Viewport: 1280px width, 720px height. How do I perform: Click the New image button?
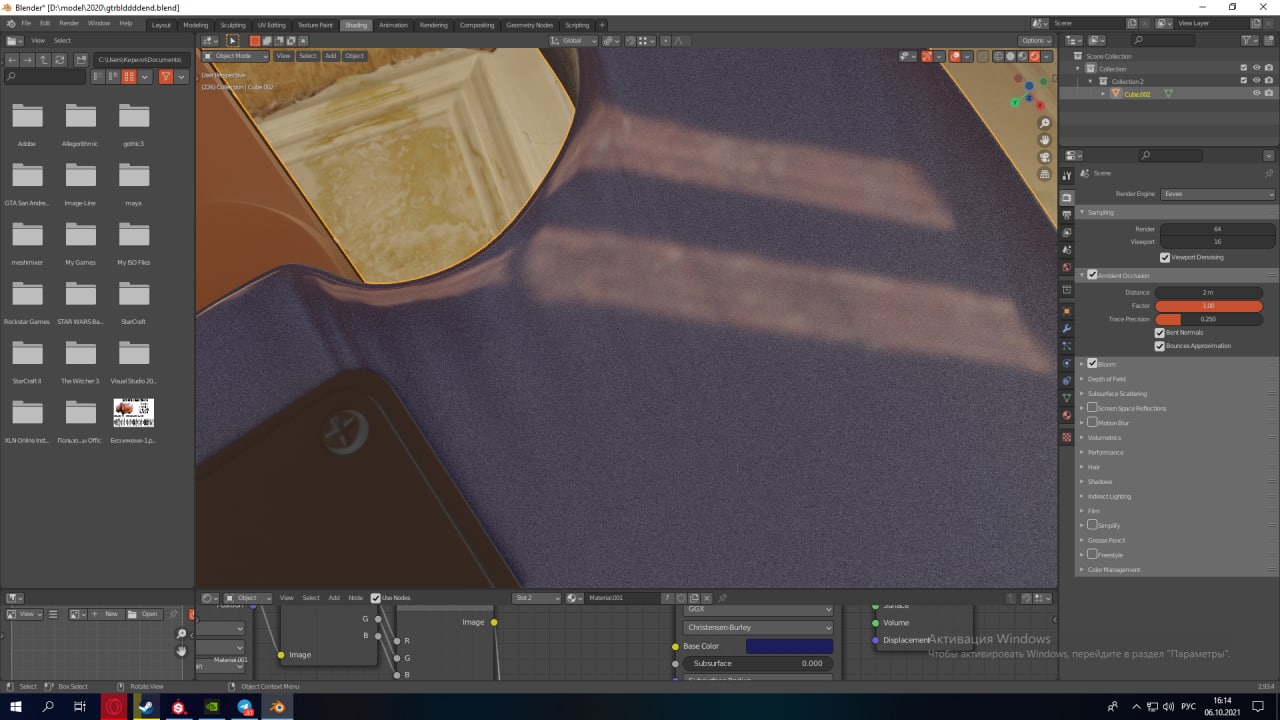point(105,614)
